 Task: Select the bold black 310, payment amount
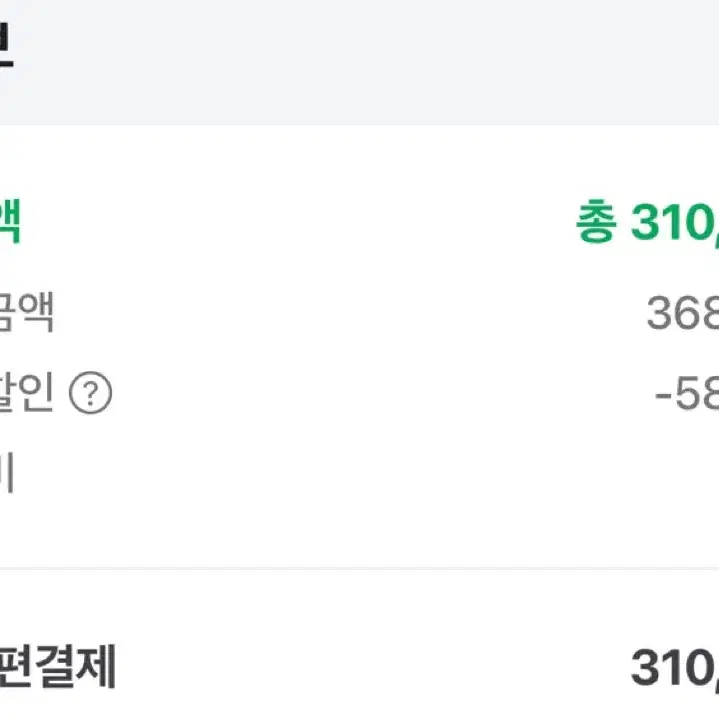point(675,668)
